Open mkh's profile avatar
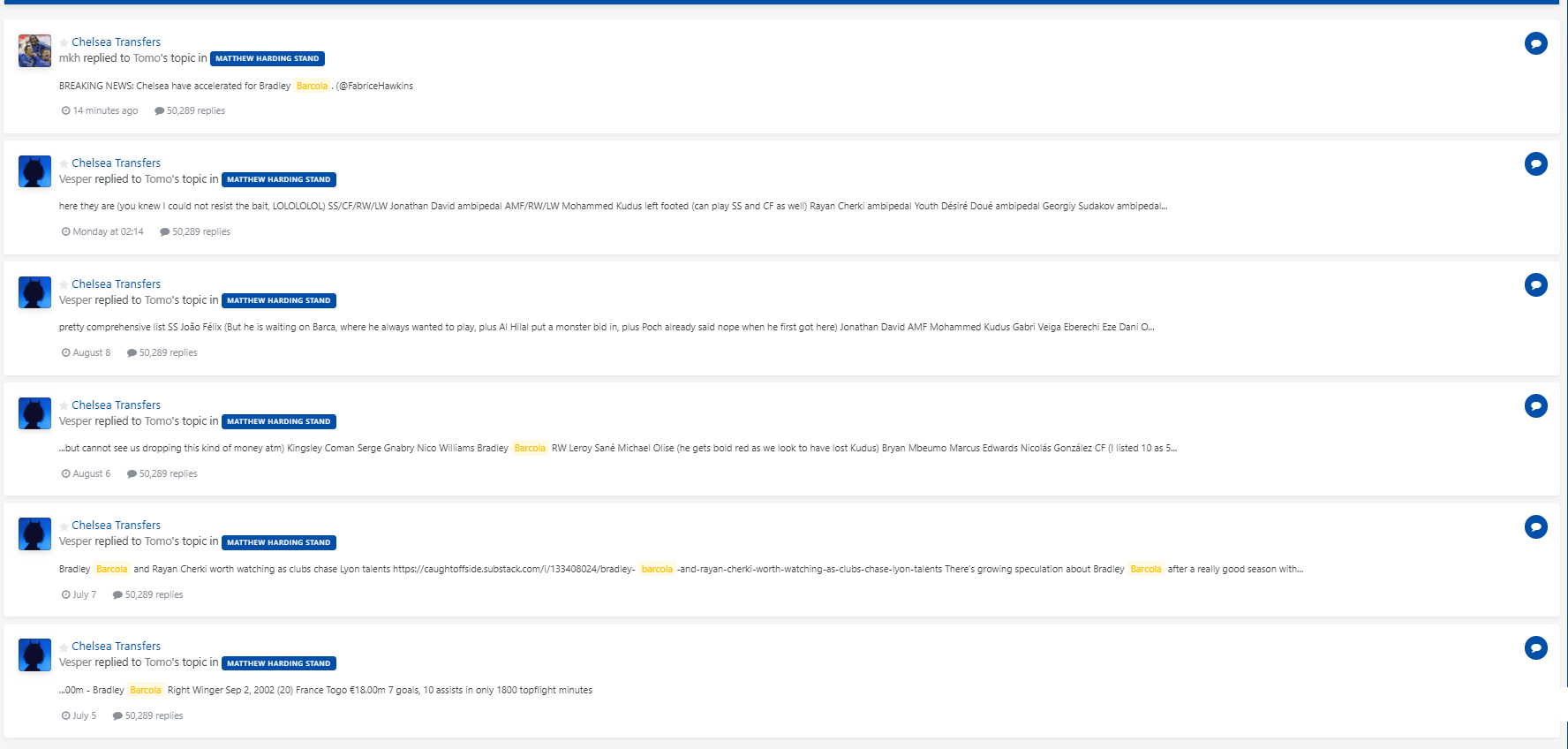This screenshot has height=749, width=1568. (x=34, y=51)
